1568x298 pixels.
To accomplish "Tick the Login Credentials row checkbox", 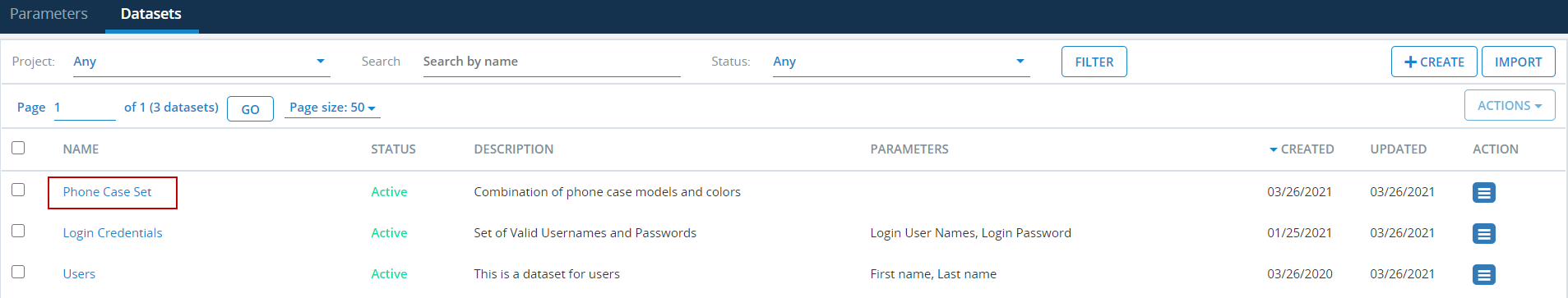I will point(18,231).
